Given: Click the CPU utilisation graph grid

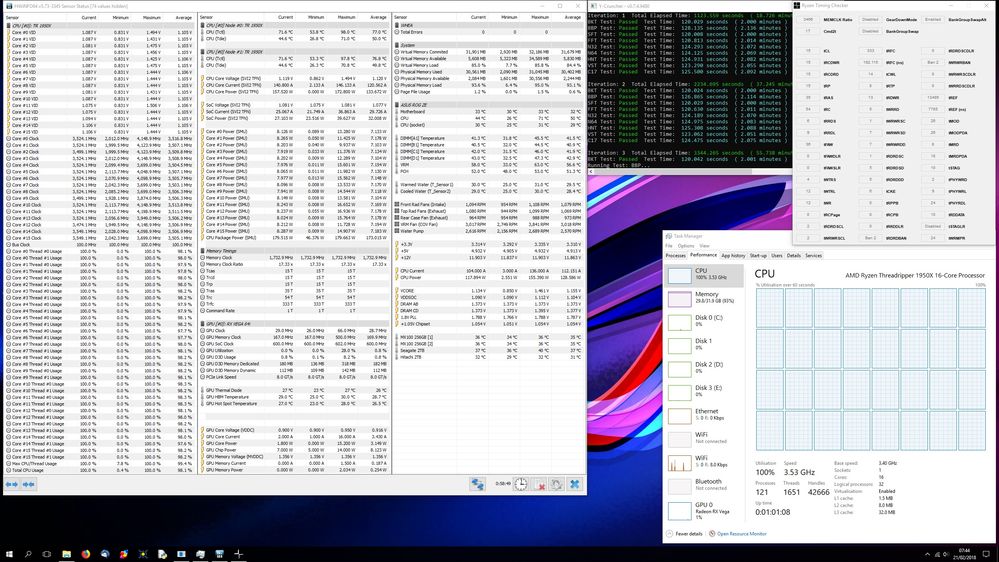Looking at the screenshot, I should pos(870,370).
